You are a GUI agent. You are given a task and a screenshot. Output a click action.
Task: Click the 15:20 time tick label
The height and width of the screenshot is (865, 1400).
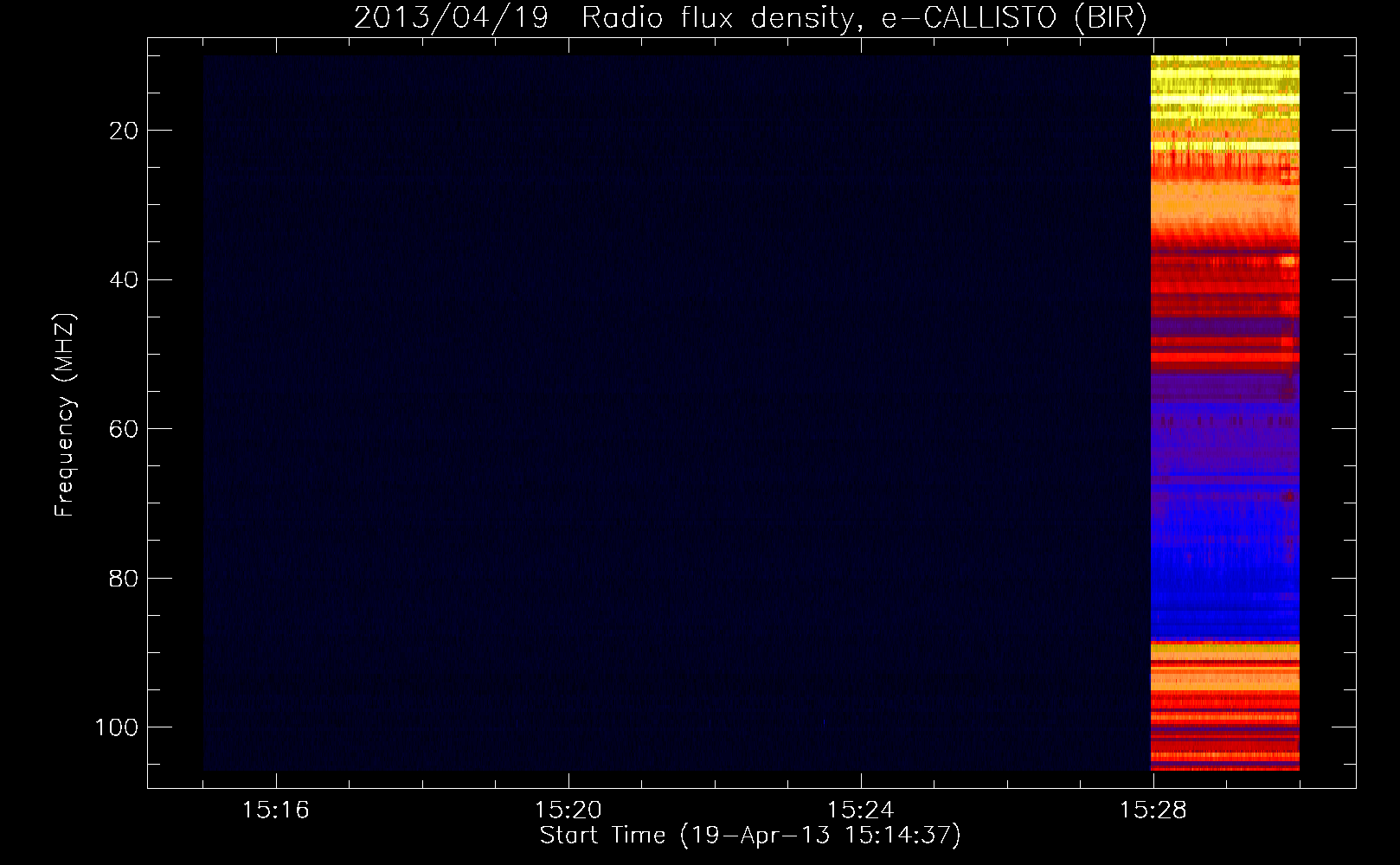[x=568, y=810]
